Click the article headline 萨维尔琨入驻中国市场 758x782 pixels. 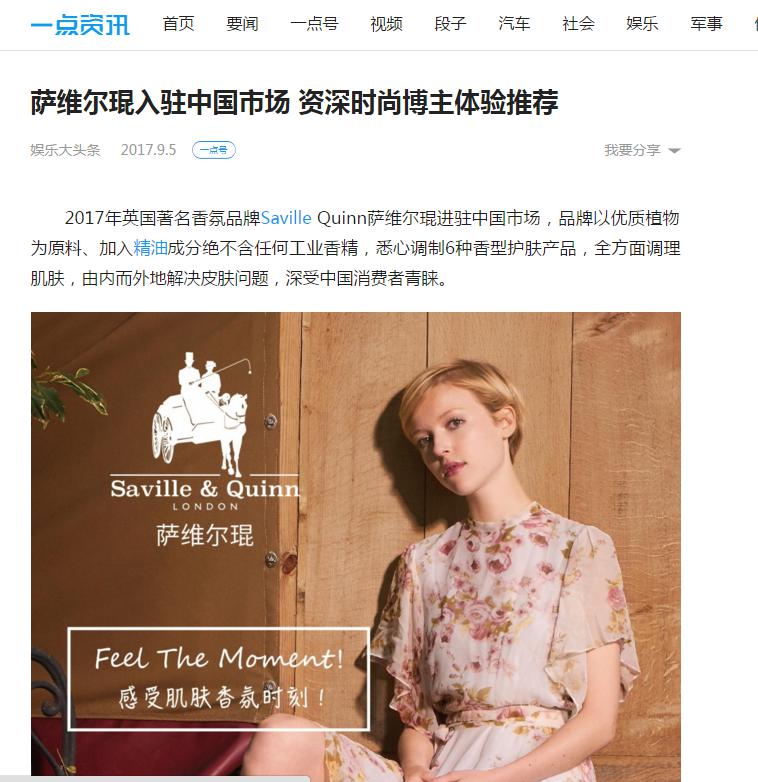point(160,102)
